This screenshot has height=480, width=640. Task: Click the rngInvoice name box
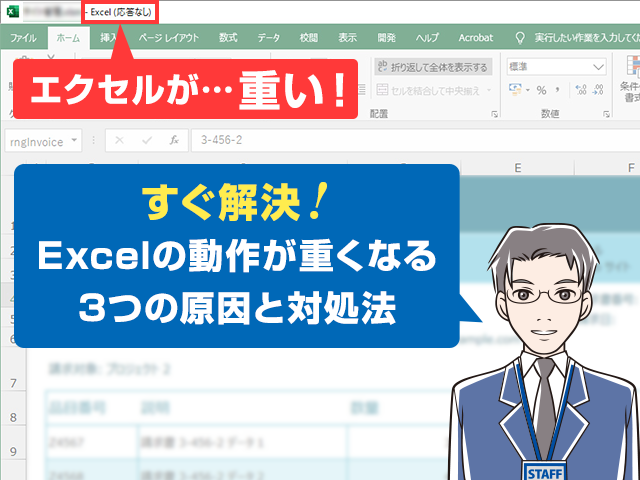pos(37,142)
